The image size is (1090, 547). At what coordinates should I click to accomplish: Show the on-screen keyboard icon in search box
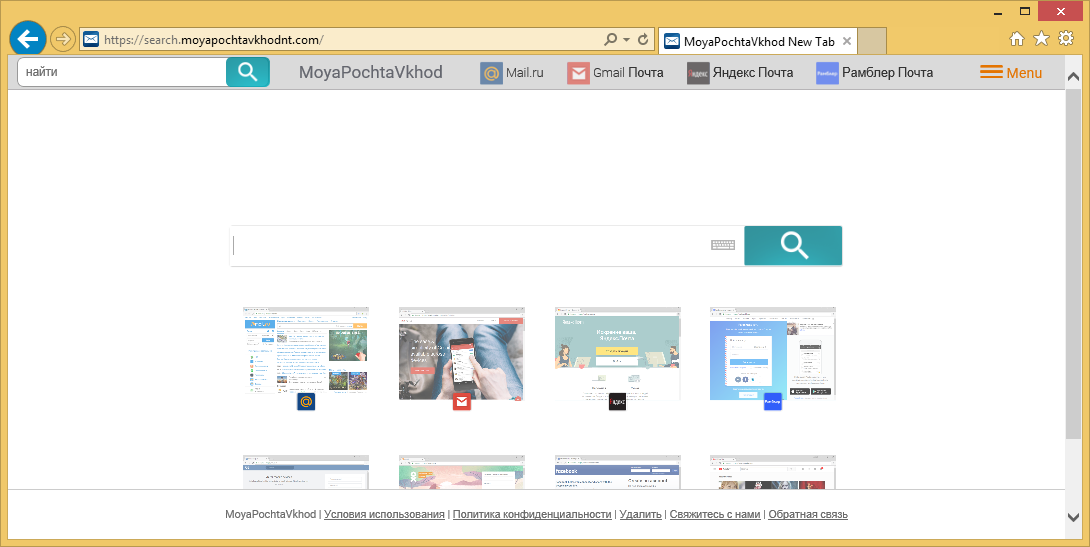723,245
